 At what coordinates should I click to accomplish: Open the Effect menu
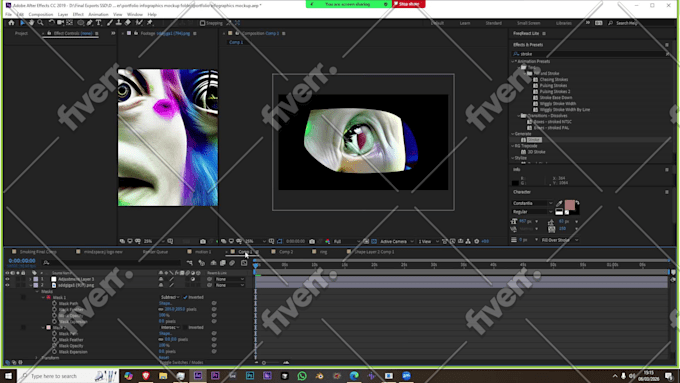tap(78, 14)
